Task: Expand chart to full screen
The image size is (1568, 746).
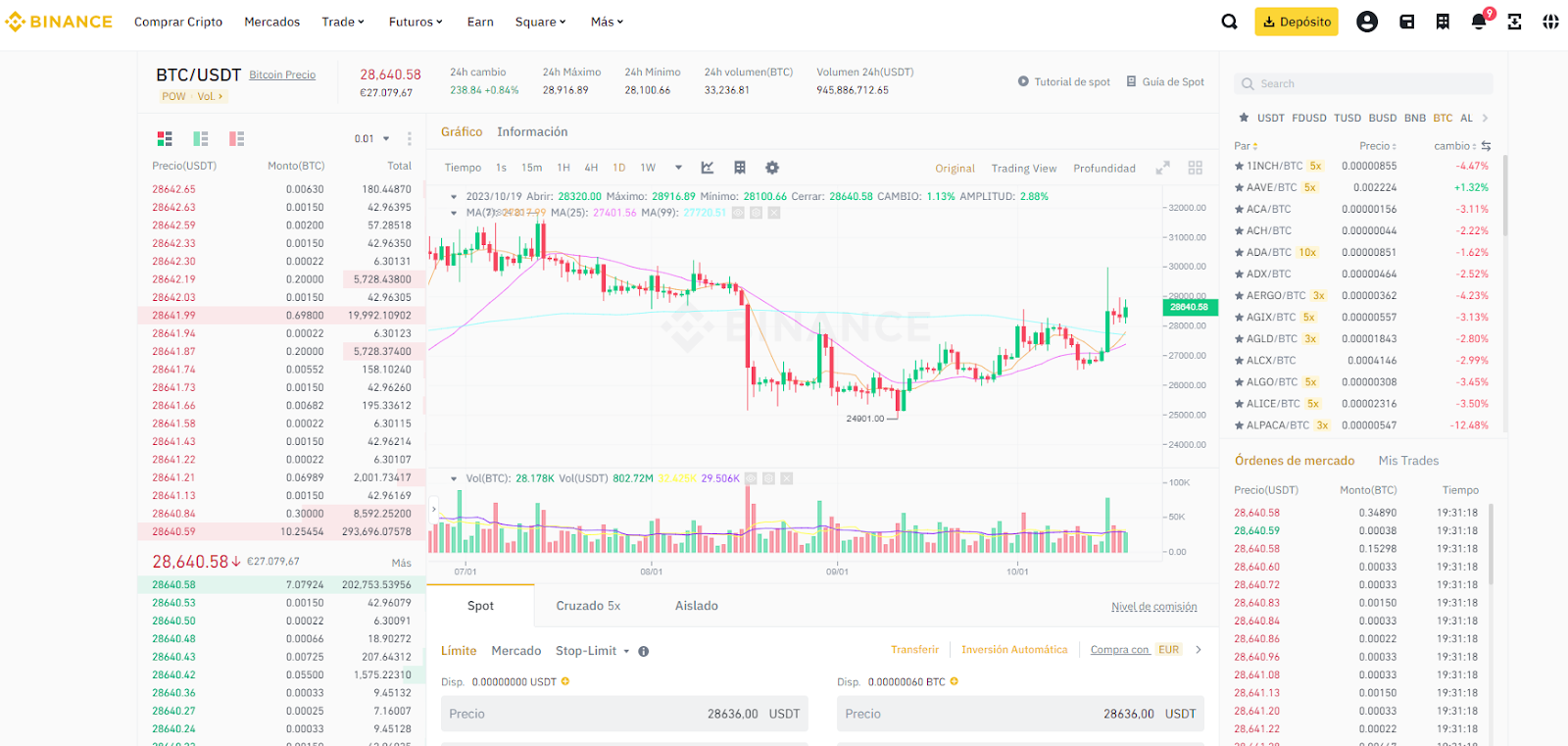Action: (1162, 168)
